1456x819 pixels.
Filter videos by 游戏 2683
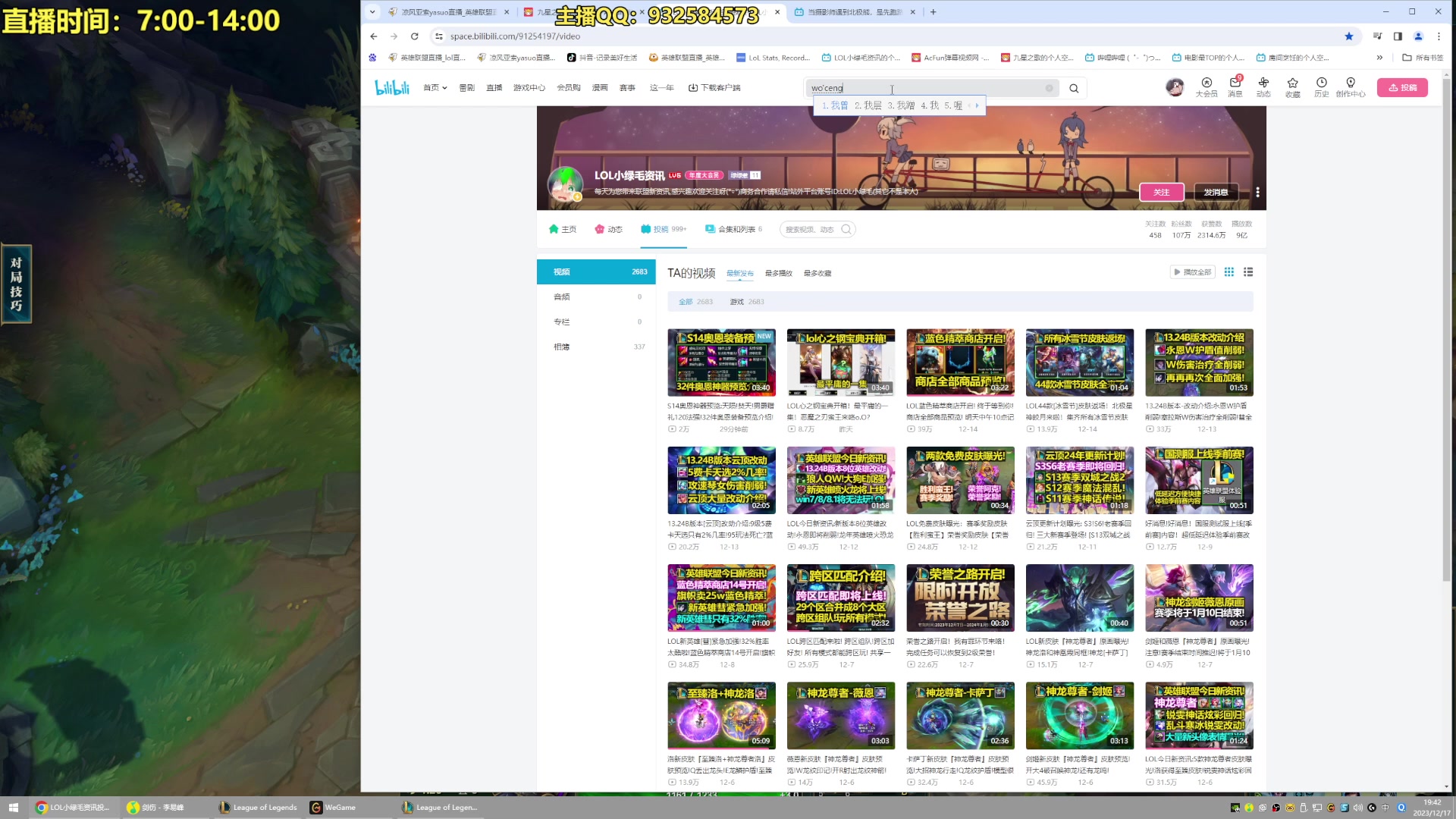[x=747, y=302]
